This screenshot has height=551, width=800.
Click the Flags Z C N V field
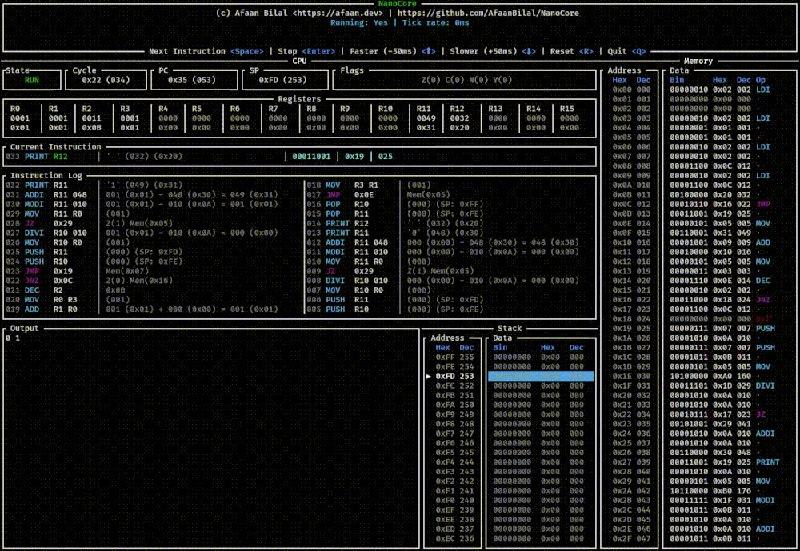tap(468, 80)
